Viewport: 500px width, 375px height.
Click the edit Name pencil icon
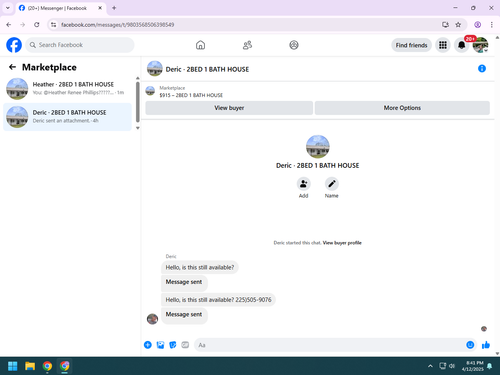point(332,184)
